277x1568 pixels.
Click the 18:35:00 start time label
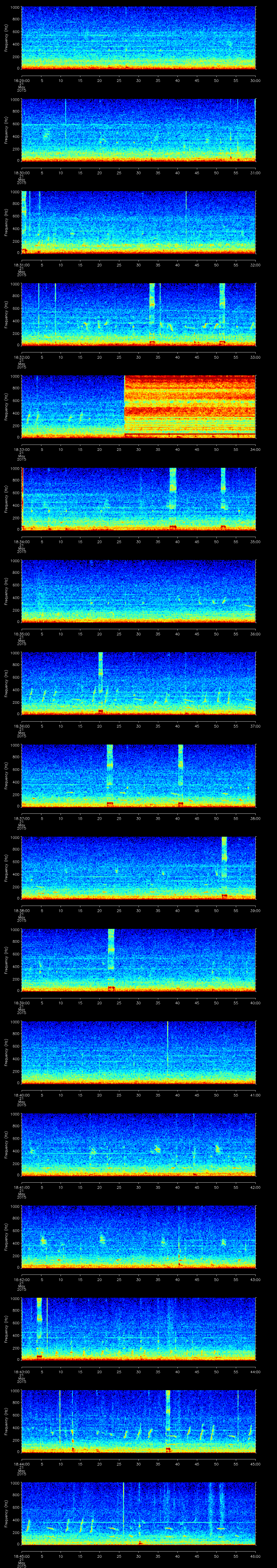point(21,634)
